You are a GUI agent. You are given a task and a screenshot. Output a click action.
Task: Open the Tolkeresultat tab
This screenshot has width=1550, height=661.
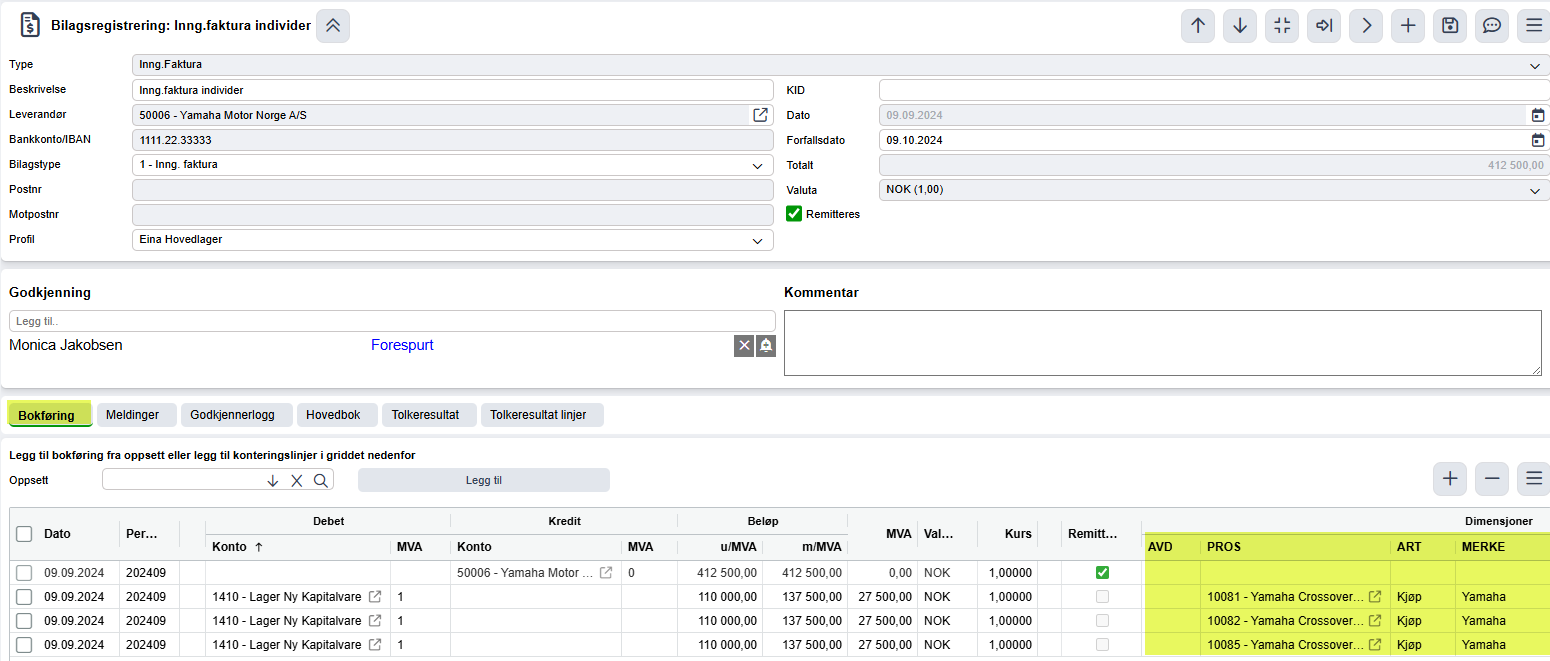pos(429,415)
